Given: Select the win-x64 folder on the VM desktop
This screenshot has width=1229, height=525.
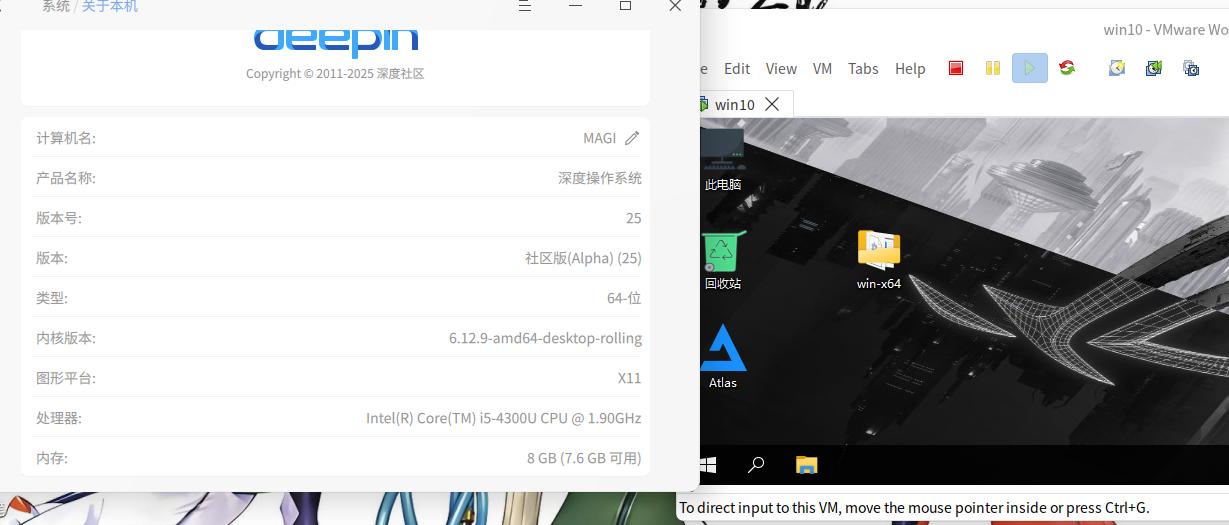Looking at the screenshot, I should click(879, 260).
